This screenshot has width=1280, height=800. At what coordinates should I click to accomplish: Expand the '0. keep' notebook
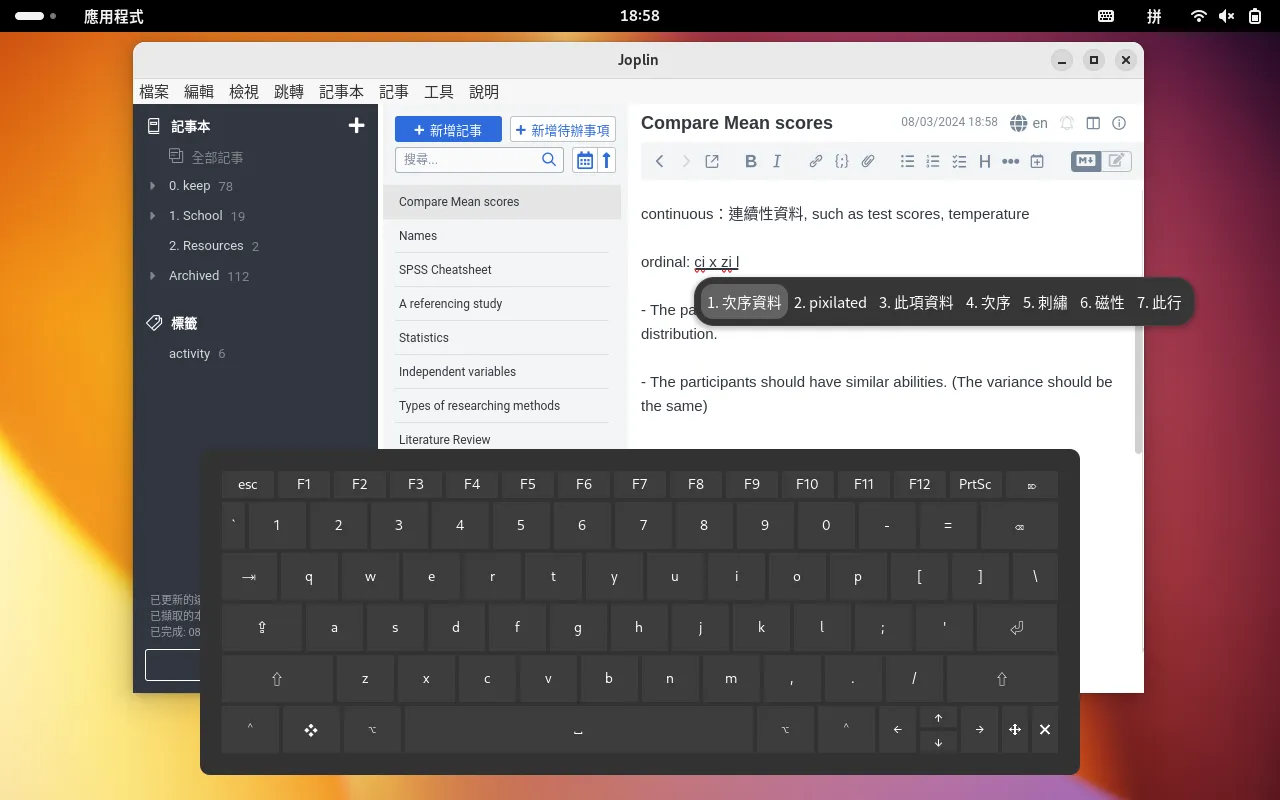(153, 186)
